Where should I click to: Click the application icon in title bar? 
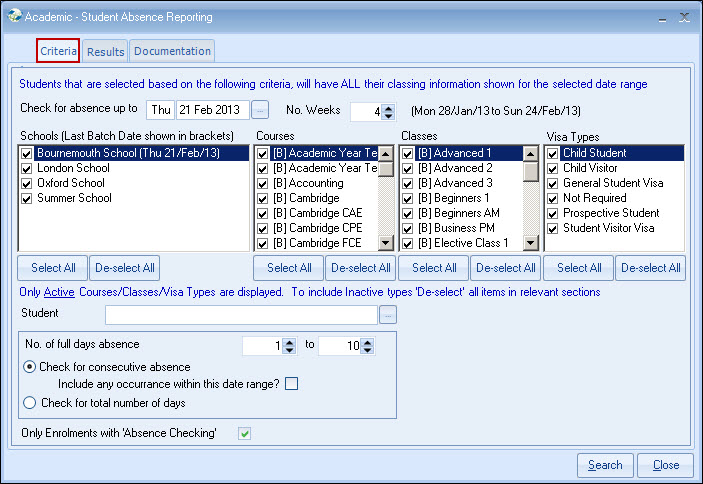point(14,17)
